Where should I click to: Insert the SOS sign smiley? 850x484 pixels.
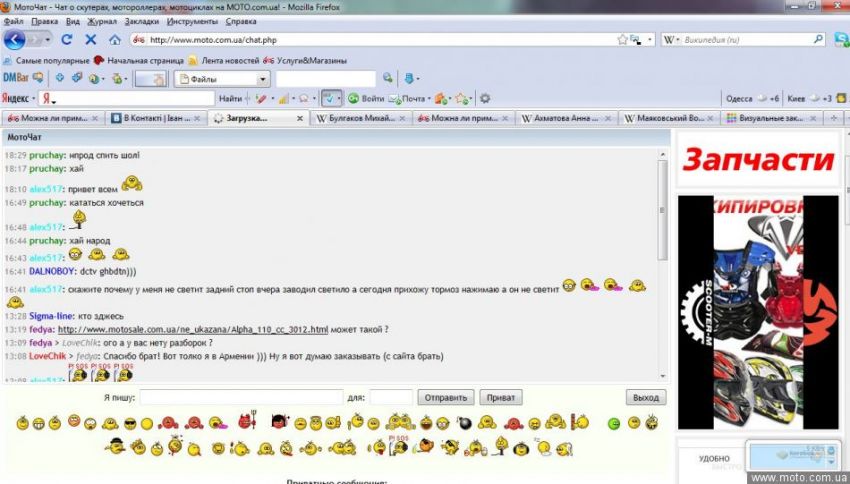(398, 445)
